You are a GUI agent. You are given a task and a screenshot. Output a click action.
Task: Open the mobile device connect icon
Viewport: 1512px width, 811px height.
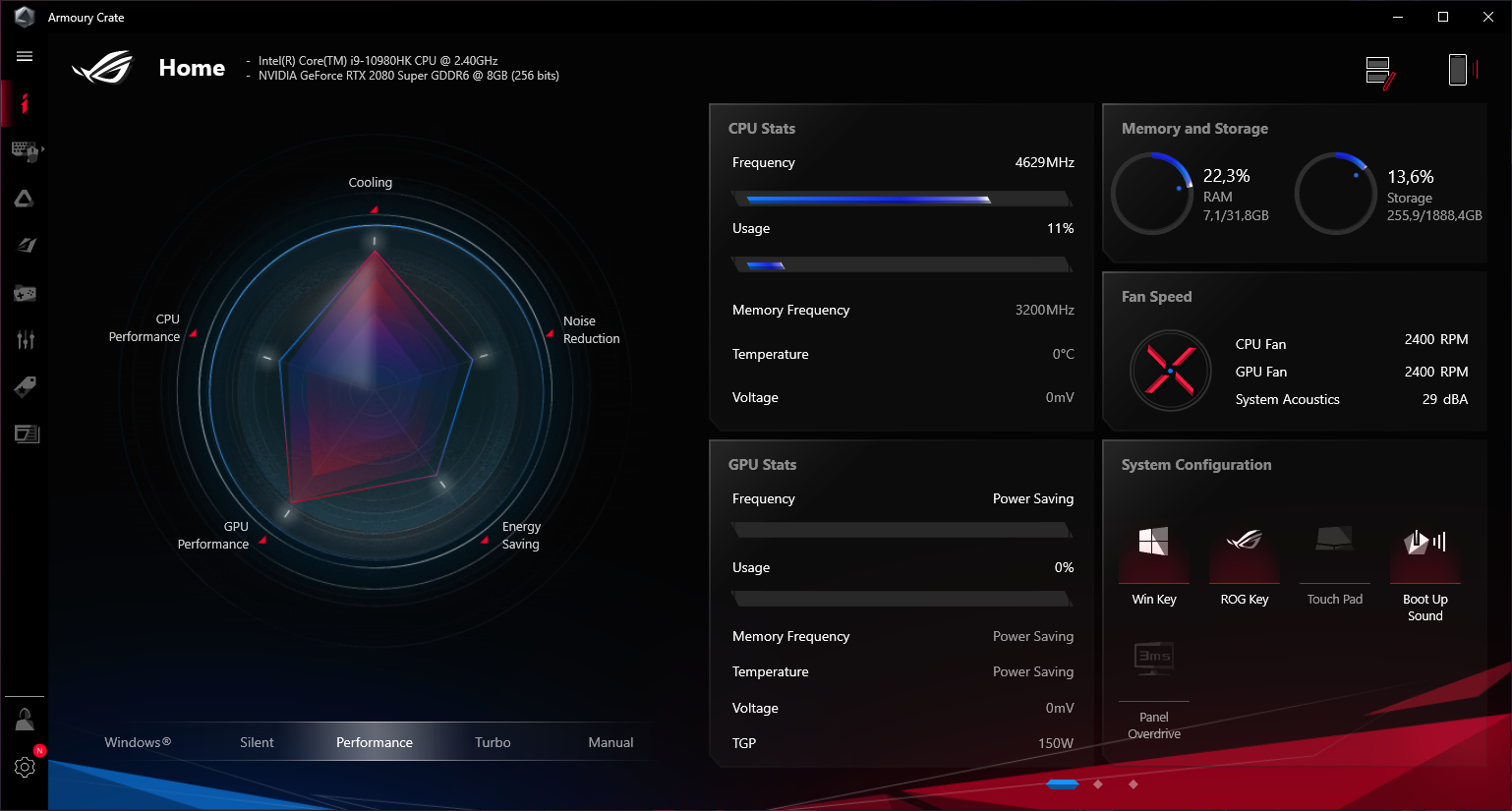[x=1463, y=70]
